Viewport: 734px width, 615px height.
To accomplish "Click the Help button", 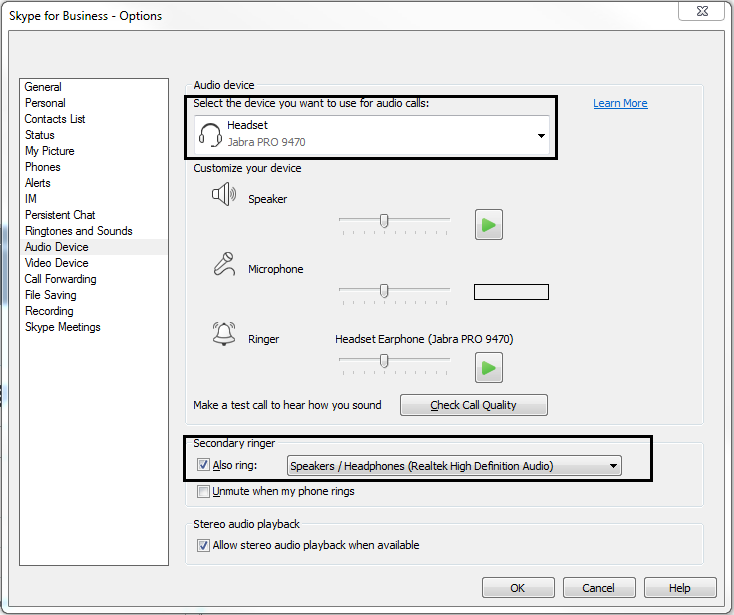I will [680, 588].
